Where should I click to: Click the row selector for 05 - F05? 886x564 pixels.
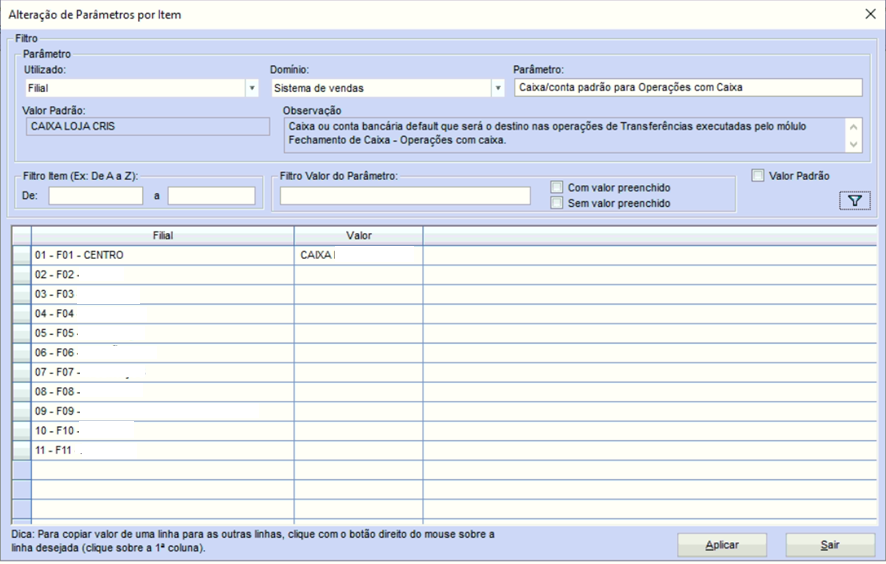pyautogui.click(x=21, y=333)
